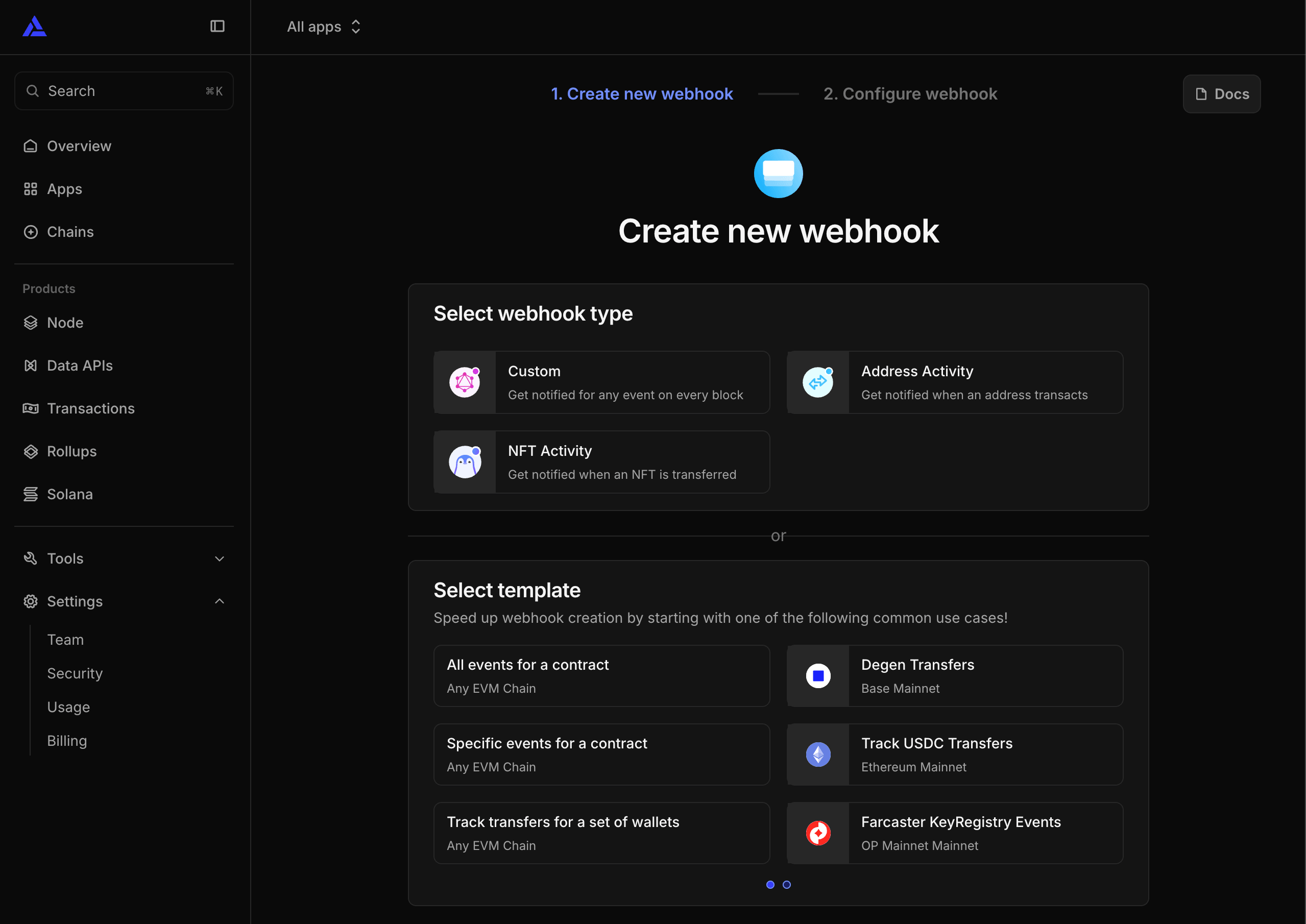1306x924 pixels.
Task: Click the Rollups icon in sidebar
Action: (x=31, y=452)
